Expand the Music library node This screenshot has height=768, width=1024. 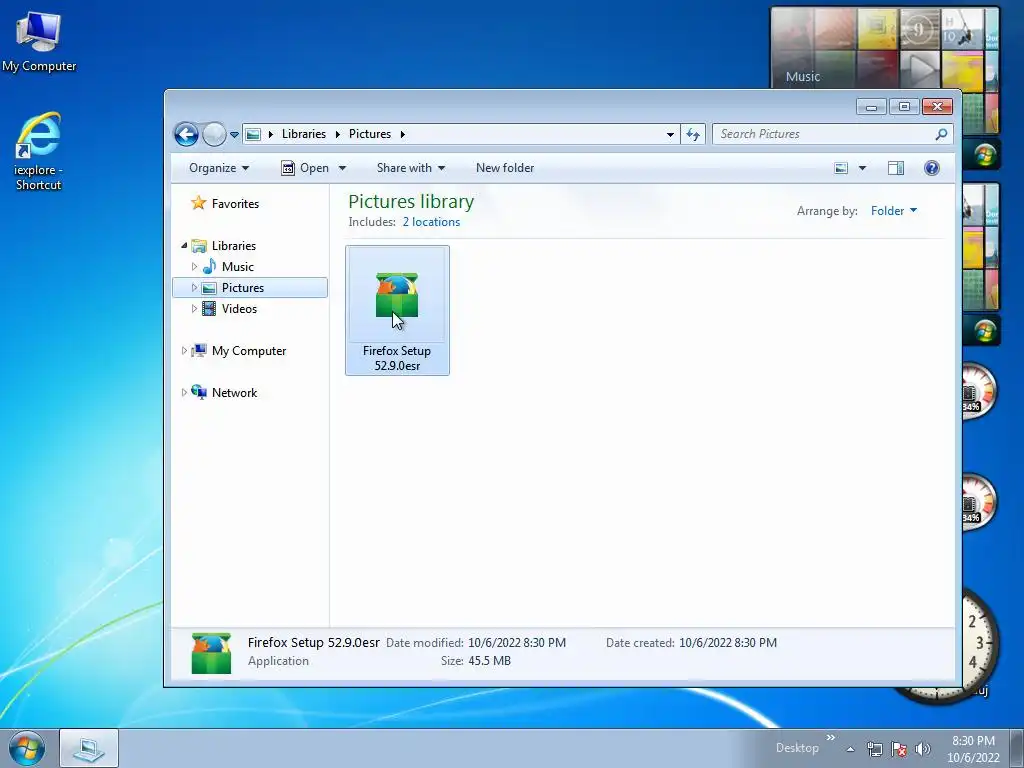(x=194, y=266)
